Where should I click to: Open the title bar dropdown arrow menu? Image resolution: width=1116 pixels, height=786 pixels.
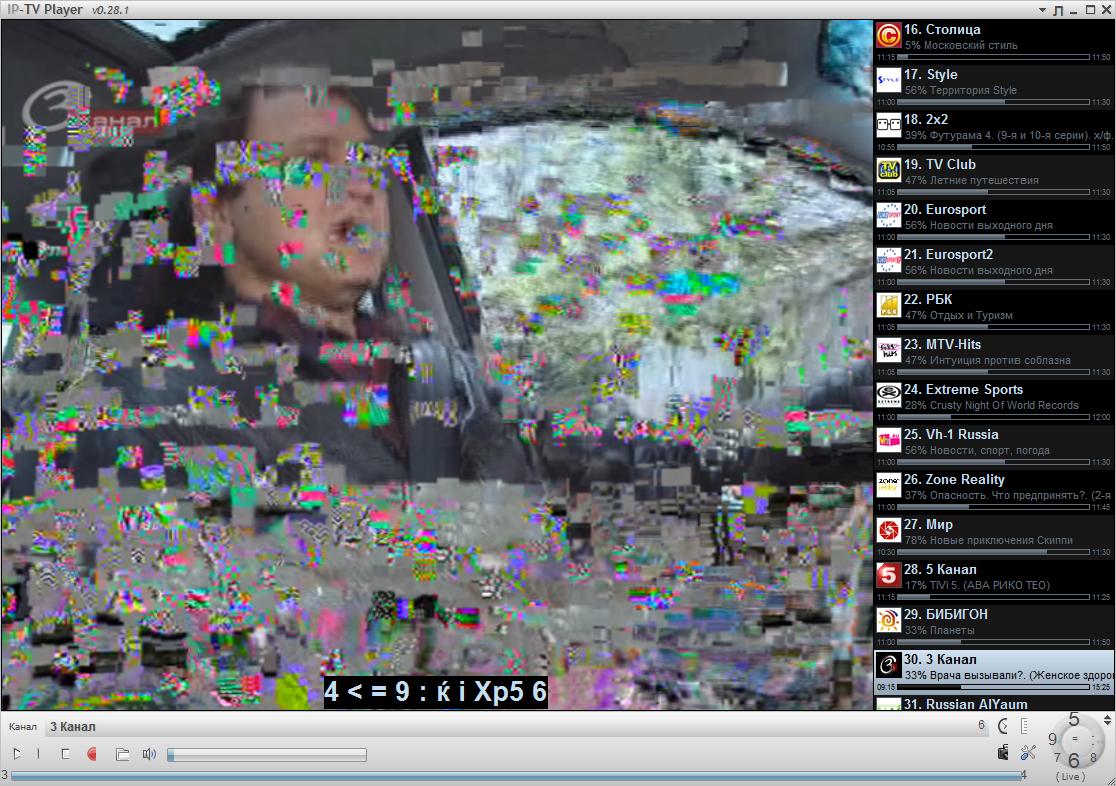click(1041, 10)
